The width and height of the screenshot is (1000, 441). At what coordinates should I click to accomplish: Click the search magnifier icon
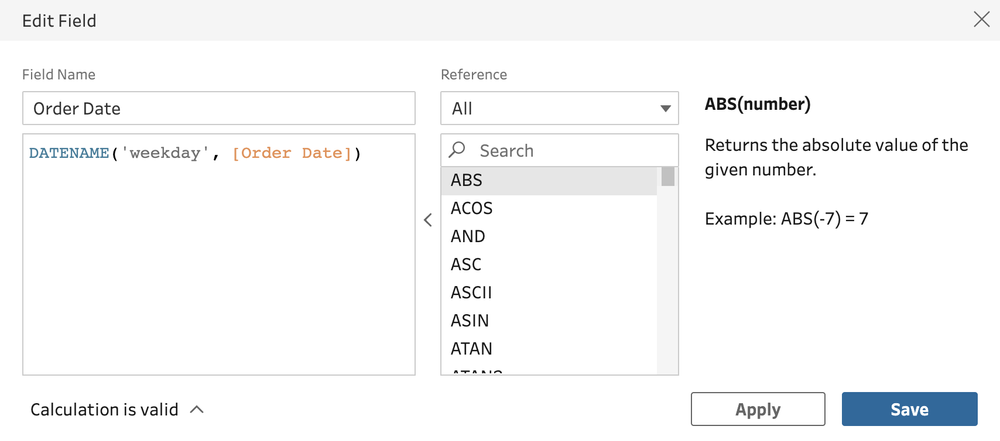point(457,150)
